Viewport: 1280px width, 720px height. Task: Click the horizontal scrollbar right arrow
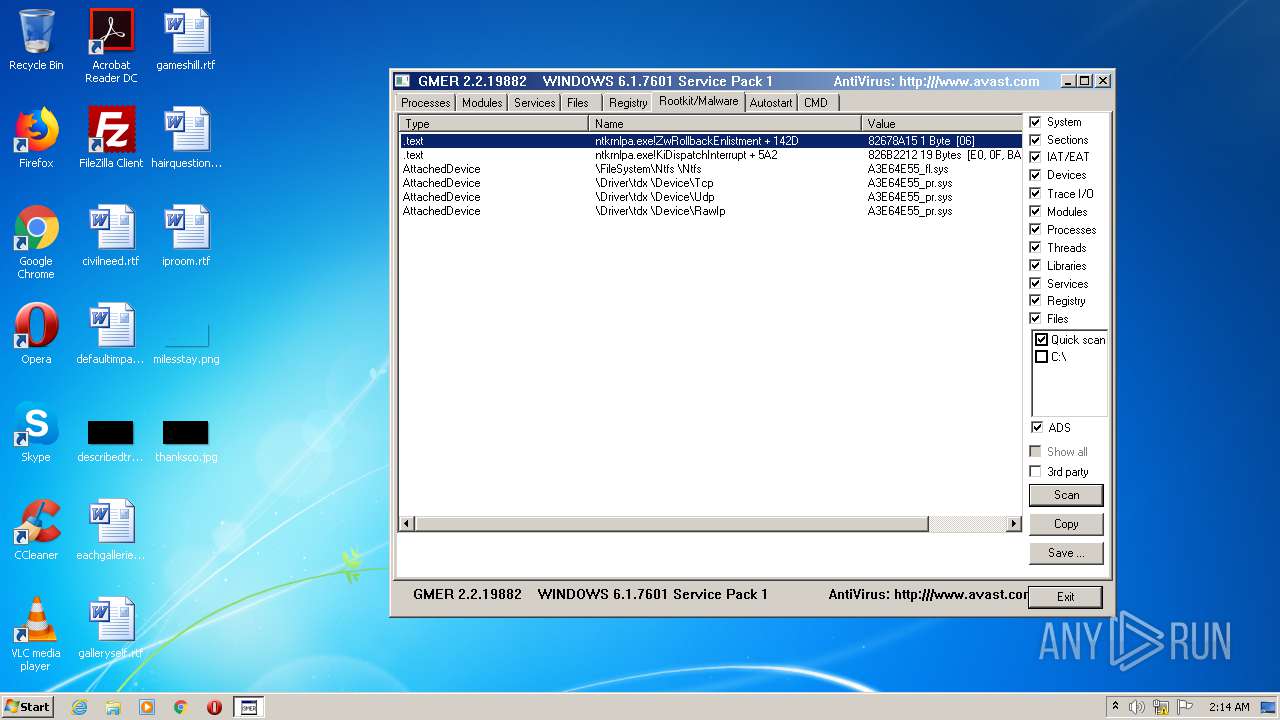tap(1013, 524)
